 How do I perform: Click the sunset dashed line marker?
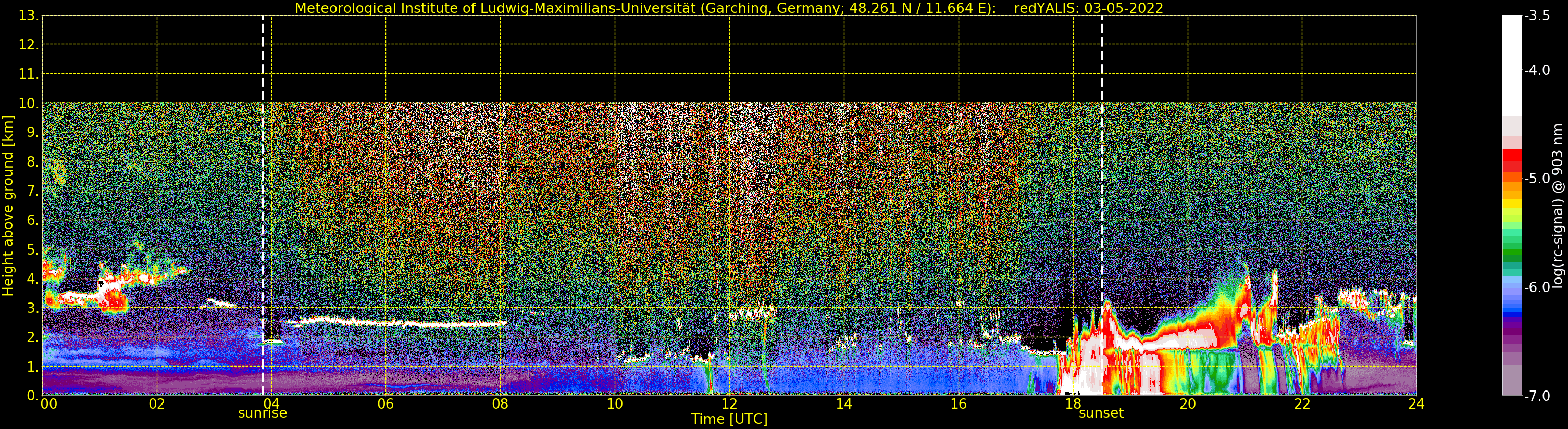[1102, 205]
